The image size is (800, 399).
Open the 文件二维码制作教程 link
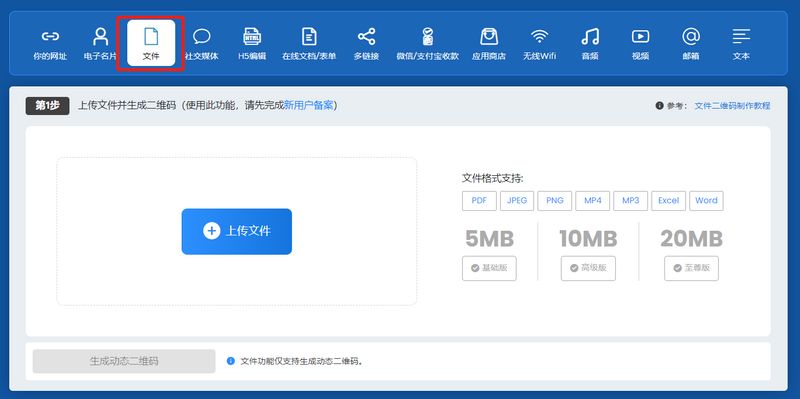732,106
